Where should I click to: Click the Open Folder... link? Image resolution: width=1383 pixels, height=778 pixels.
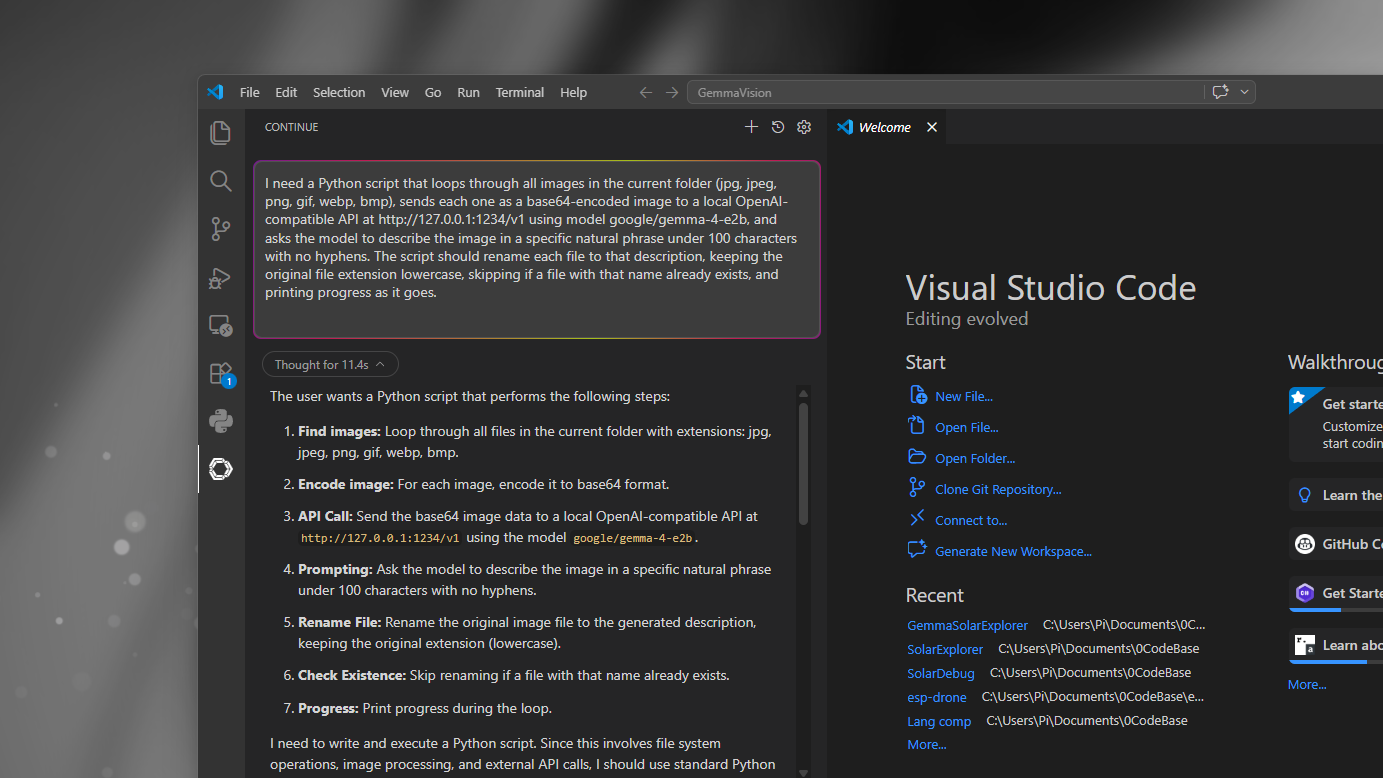[x=974, y=458]
